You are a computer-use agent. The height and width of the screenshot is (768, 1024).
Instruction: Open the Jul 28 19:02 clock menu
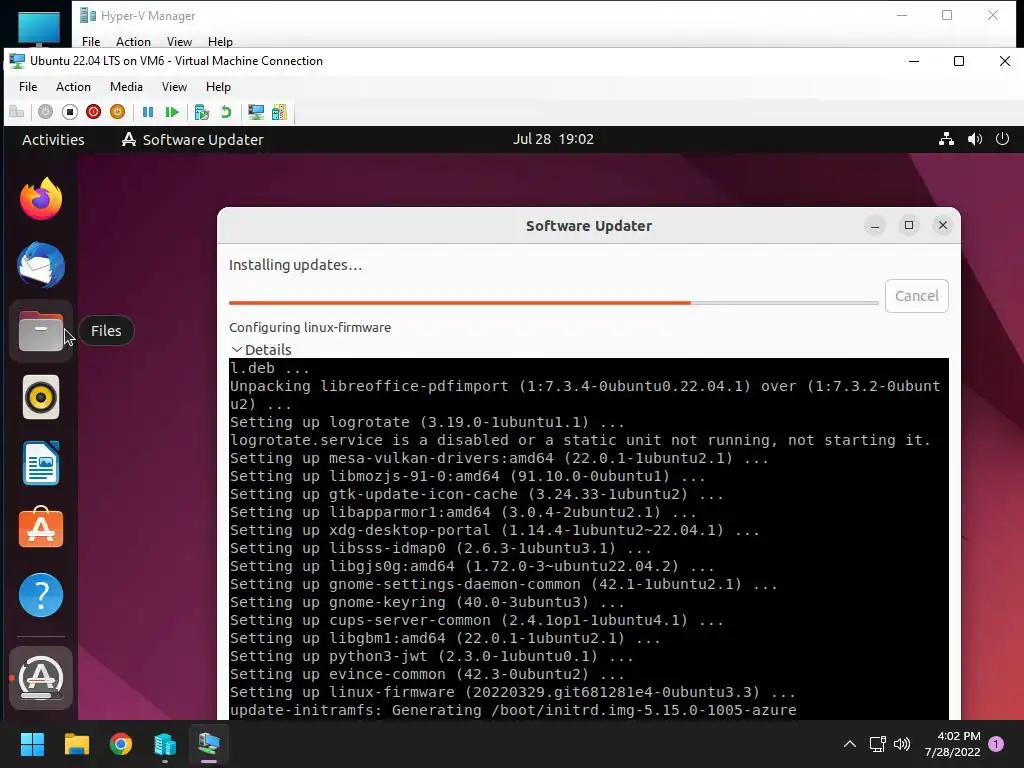(x=553, y=139)
